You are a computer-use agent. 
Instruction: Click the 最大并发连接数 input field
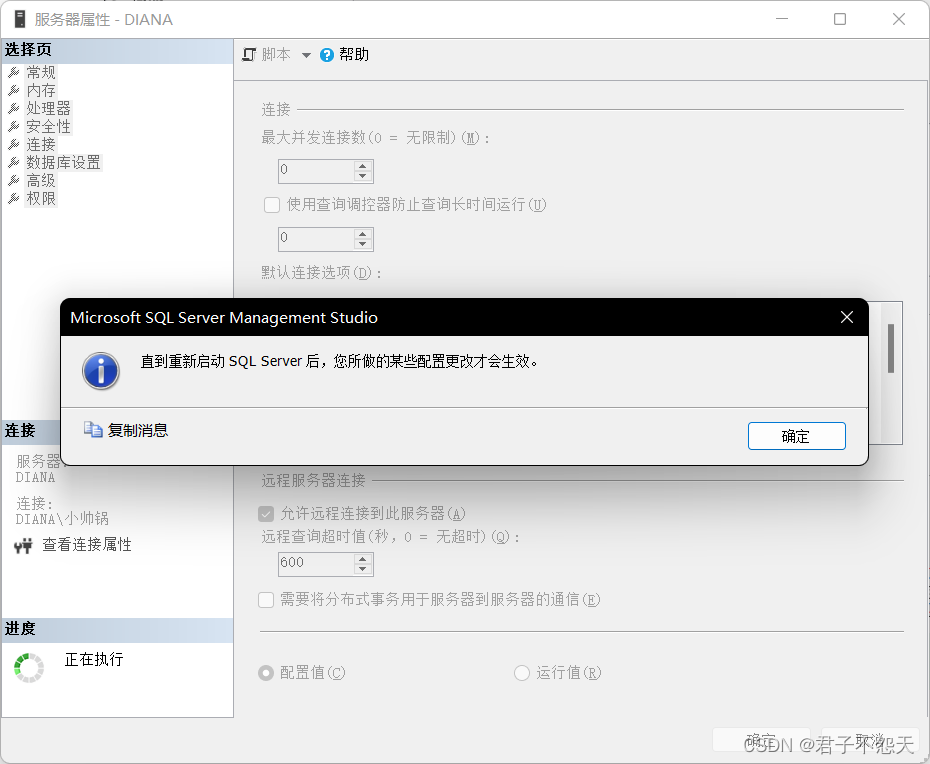tap(316, 171)
